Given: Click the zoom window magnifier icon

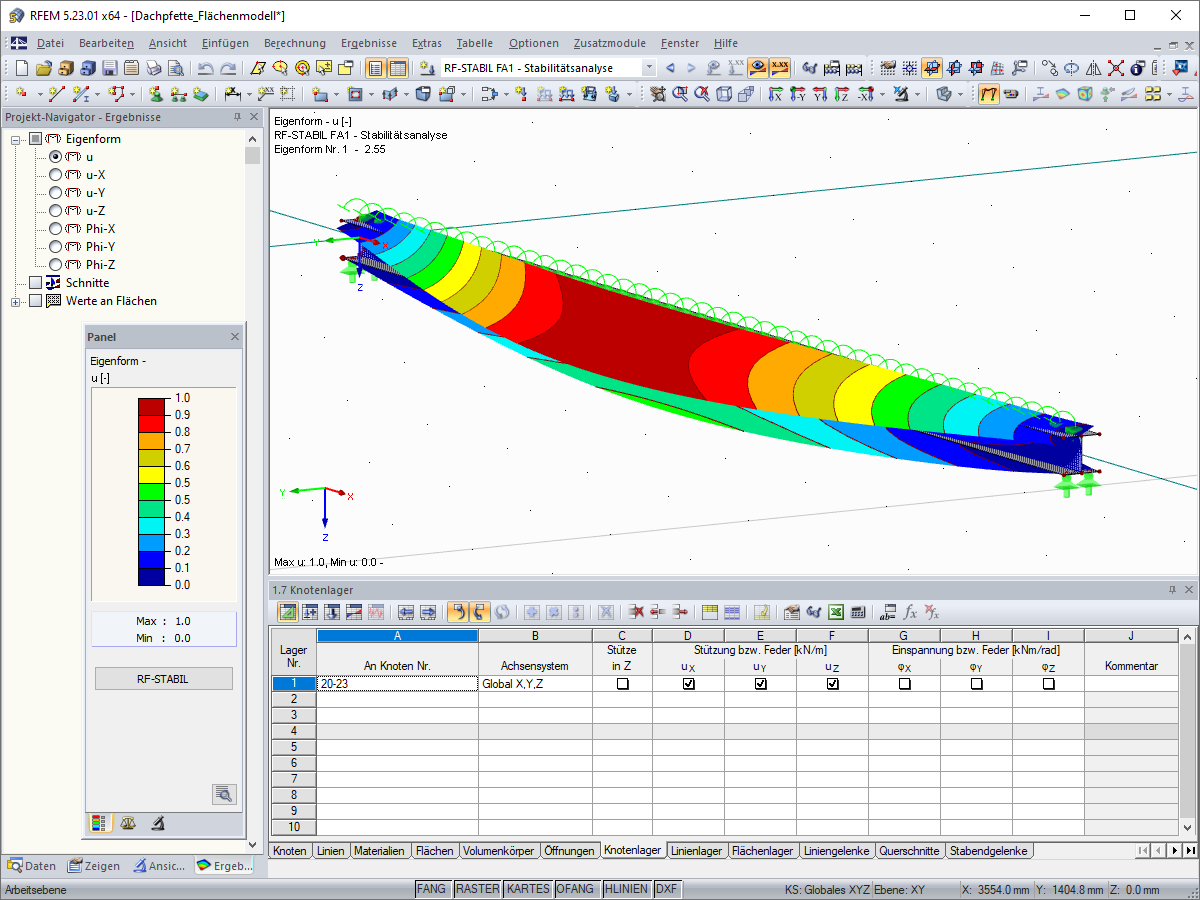Looking at the screenshot, I should pyautogui.click(x=679, y=94).
